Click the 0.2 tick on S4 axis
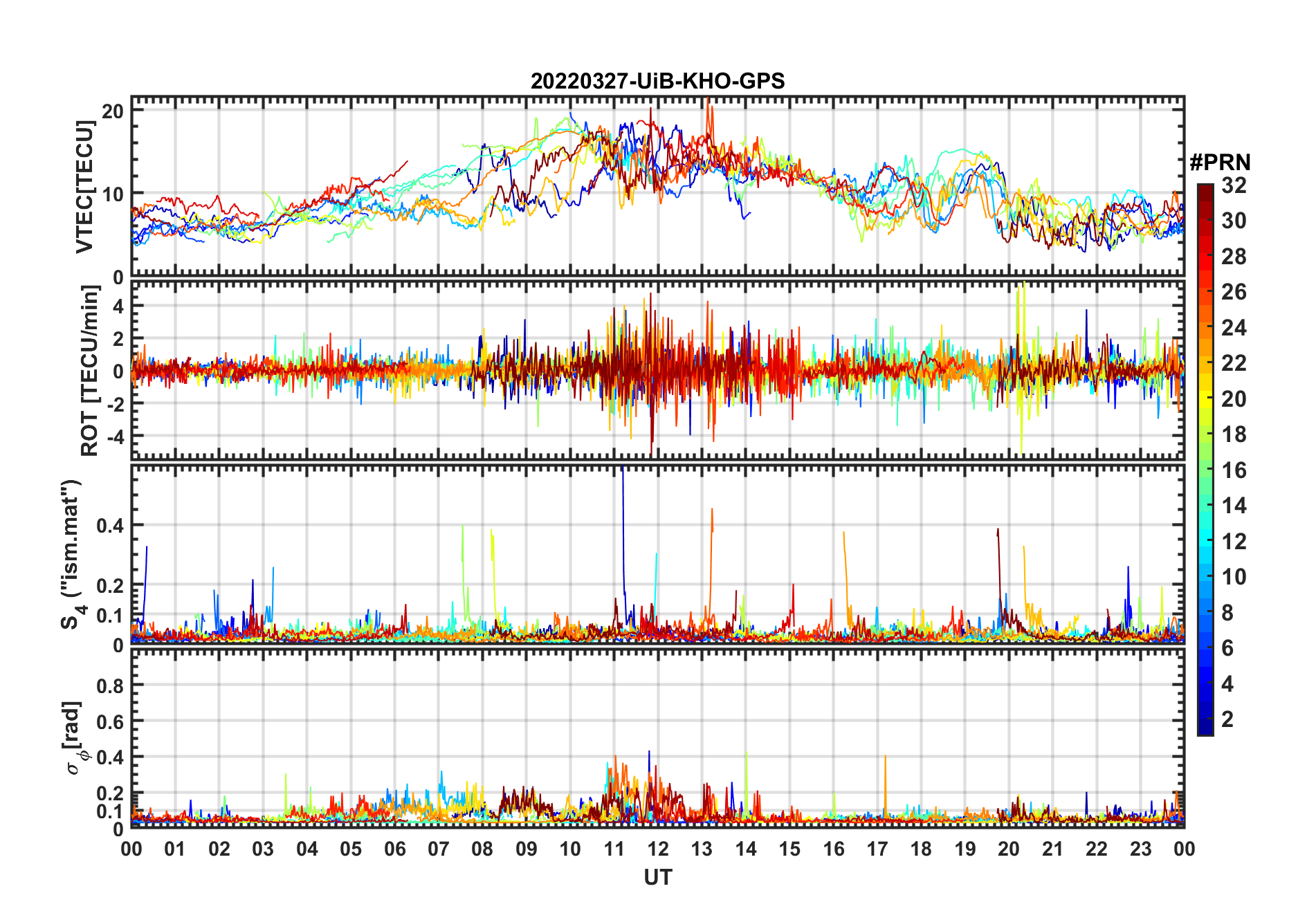 pos(110,585)
